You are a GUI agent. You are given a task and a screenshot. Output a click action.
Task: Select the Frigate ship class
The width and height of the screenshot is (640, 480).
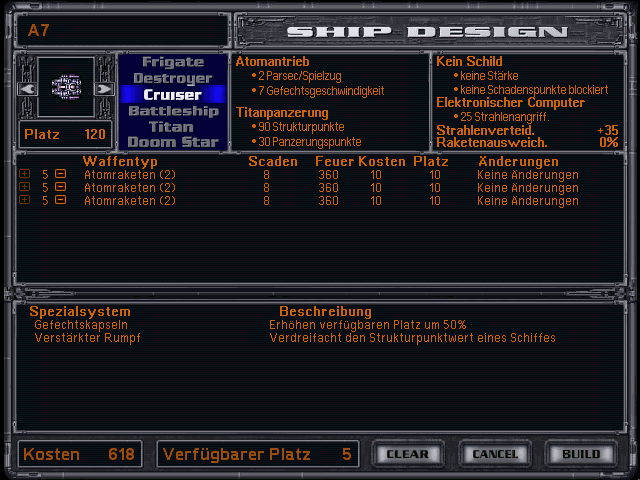click(173, 62)
